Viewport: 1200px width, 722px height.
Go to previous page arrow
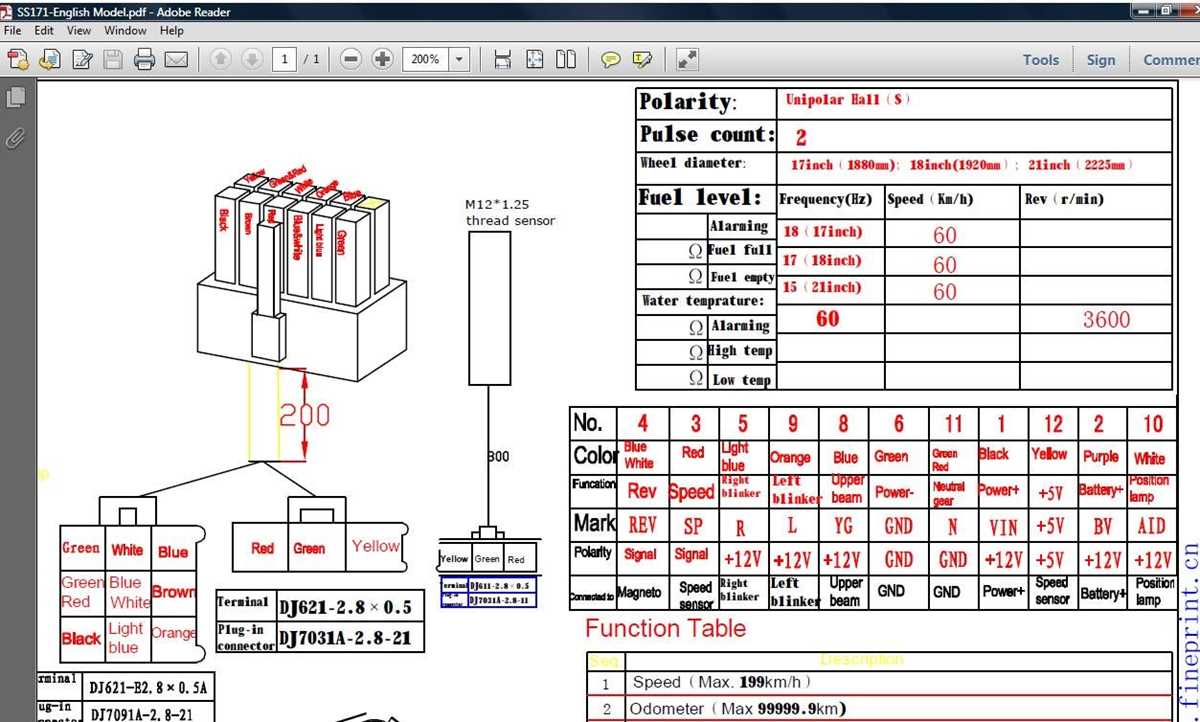(221, 60)
